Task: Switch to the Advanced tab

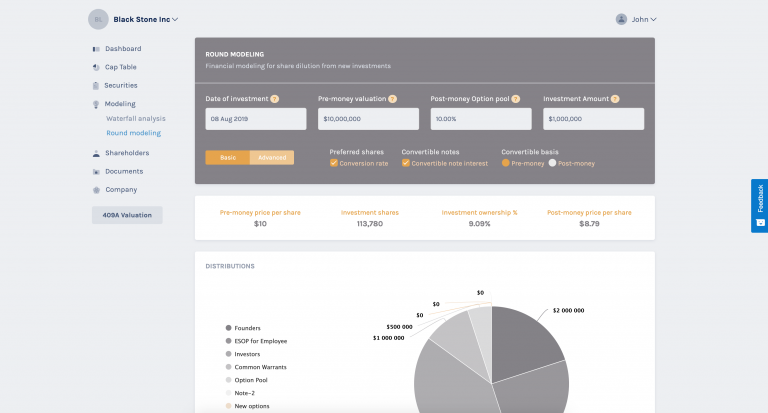Action: (x=272, y=158)
